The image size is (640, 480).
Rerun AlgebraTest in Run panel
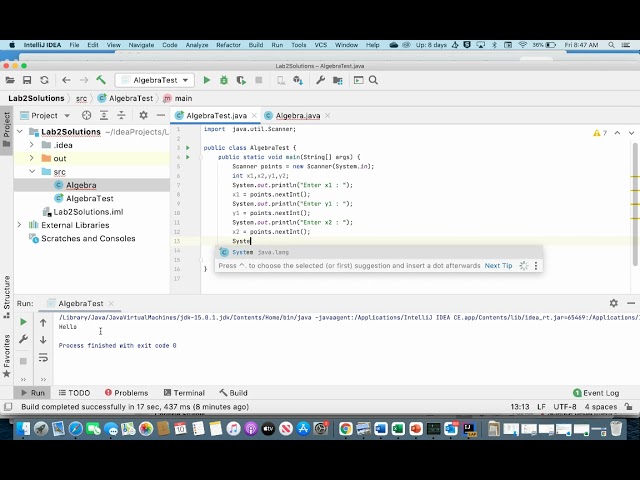[x=23, y=322]
